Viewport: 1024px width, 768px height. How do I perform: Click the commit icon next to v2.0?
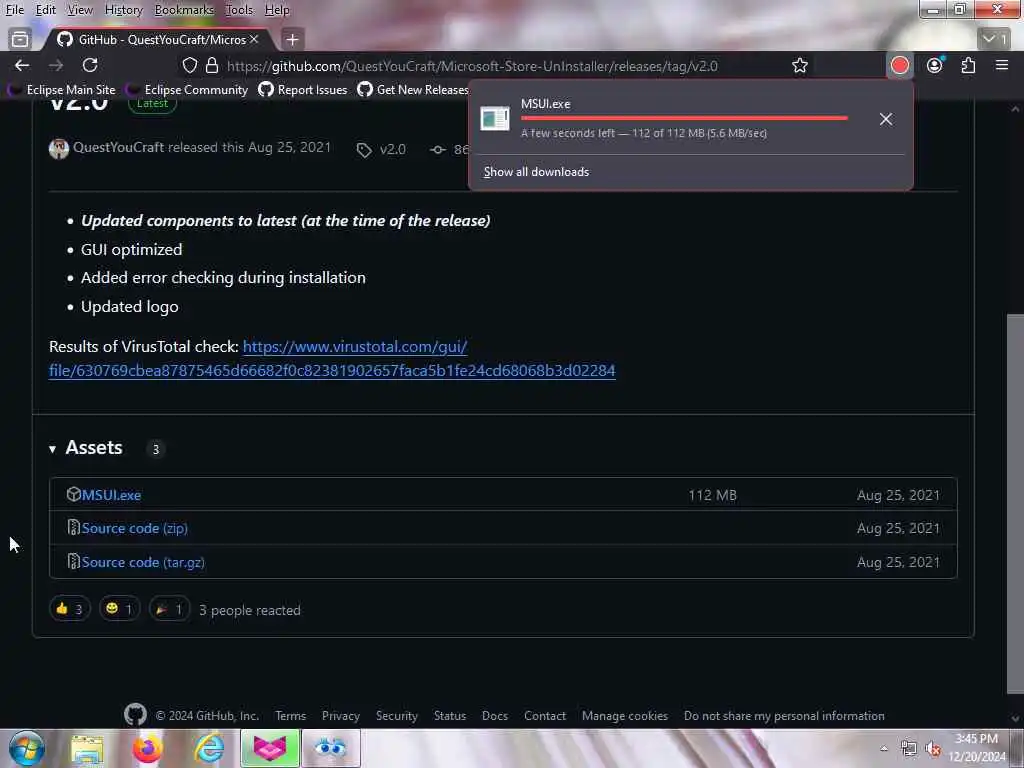click(x=438, y=150)
